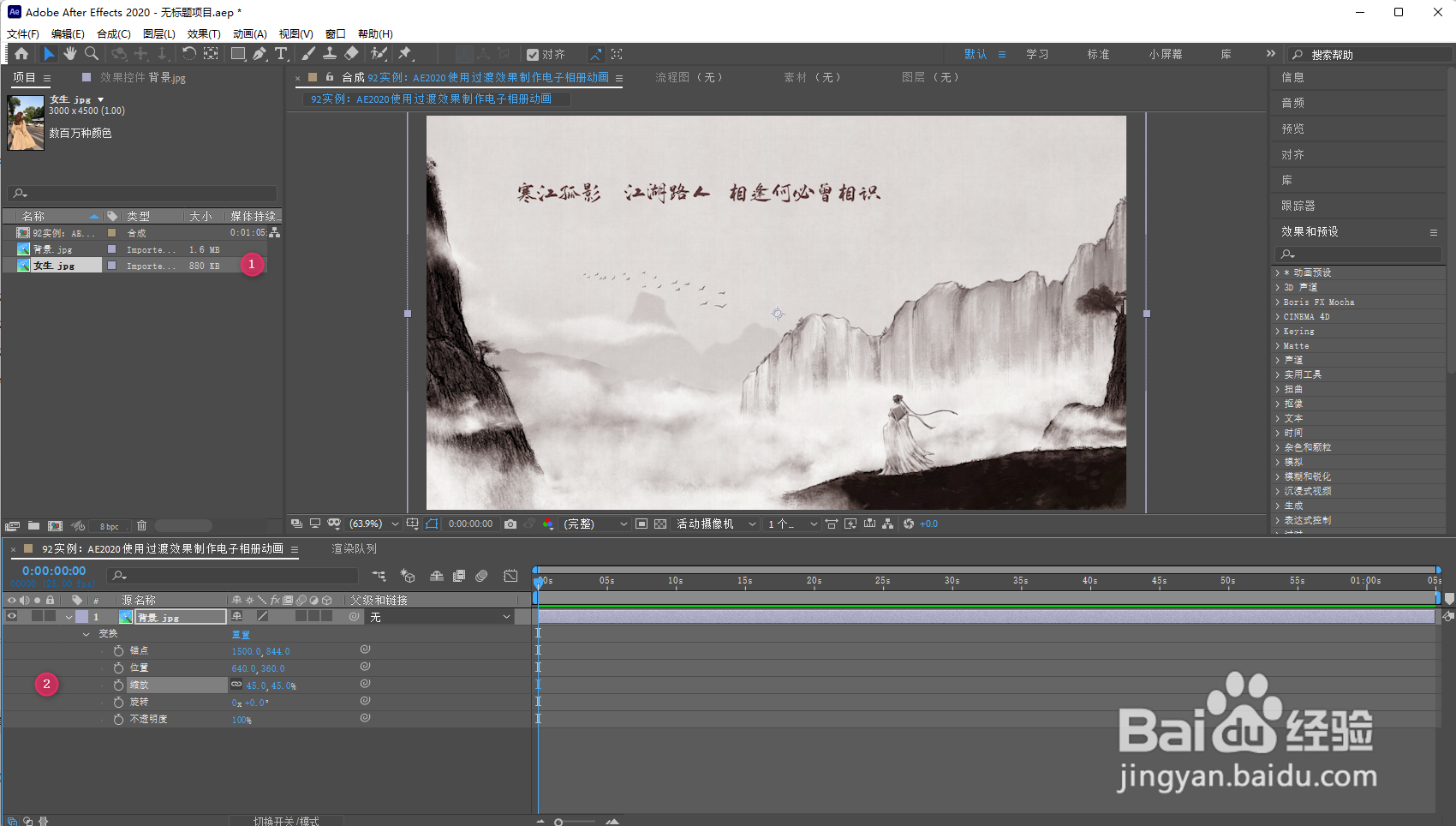This screenshot has height=826, width=1456.
Task: Click the label color swatch of 背景.jpg layer
Action: (81, 617)
